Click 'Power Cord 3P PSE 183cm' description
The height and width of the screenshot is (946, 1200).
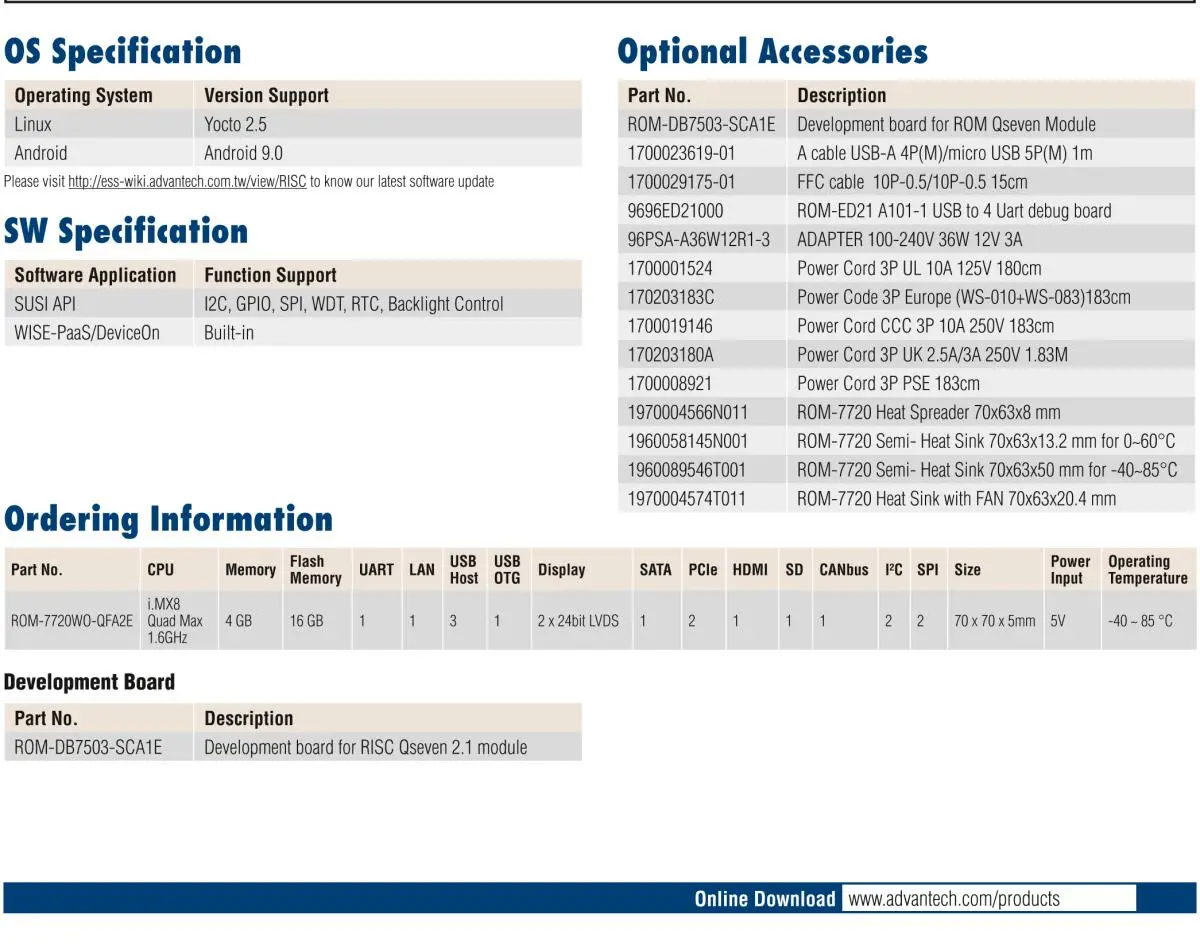888,383
